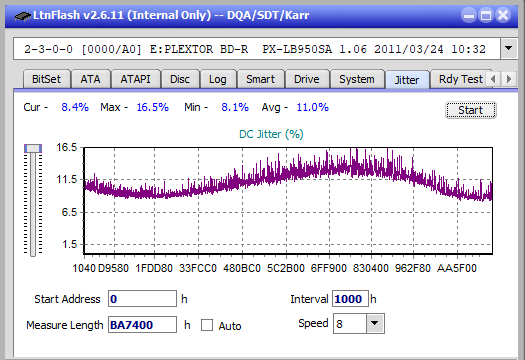Click the Min jitter value 8.1%
Screen dimensions: 525x360
coord(235,107)
